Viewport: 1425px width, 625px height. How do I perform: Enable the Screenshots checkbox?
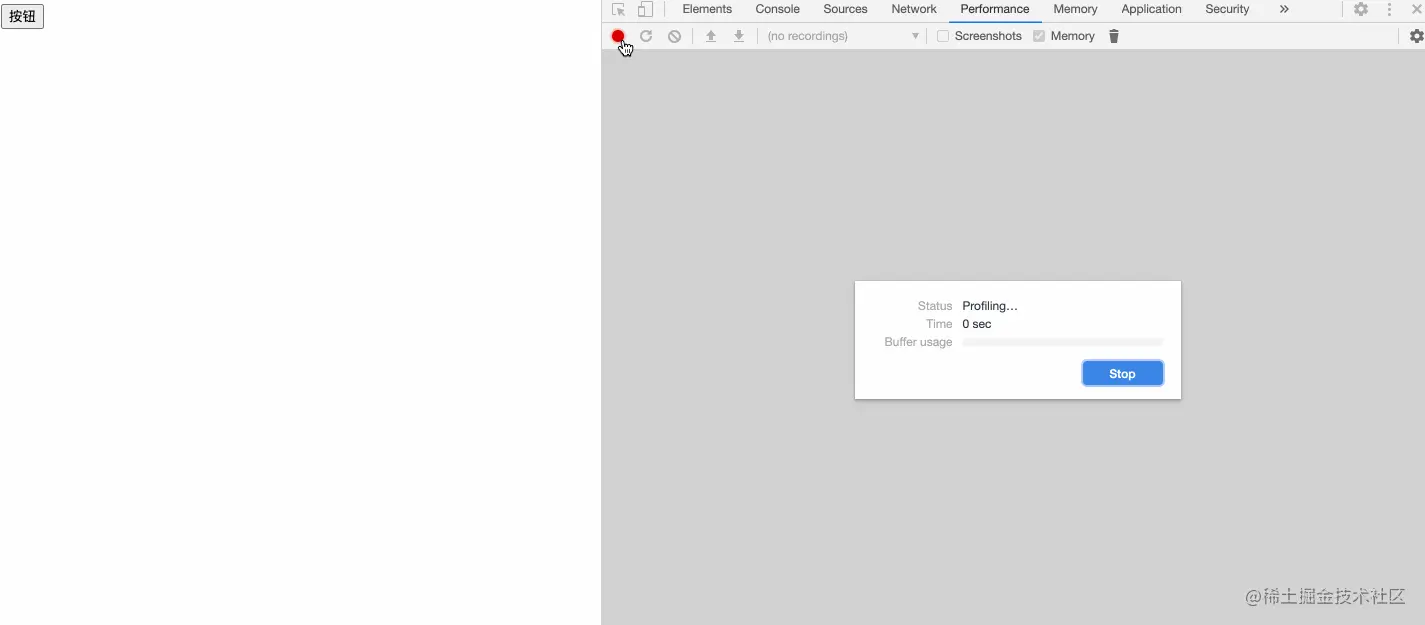[943, 36]
